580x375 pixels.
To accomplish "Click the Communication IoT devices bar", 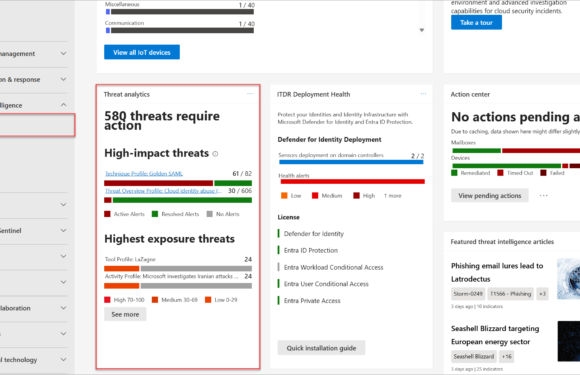I will (180, 30).
